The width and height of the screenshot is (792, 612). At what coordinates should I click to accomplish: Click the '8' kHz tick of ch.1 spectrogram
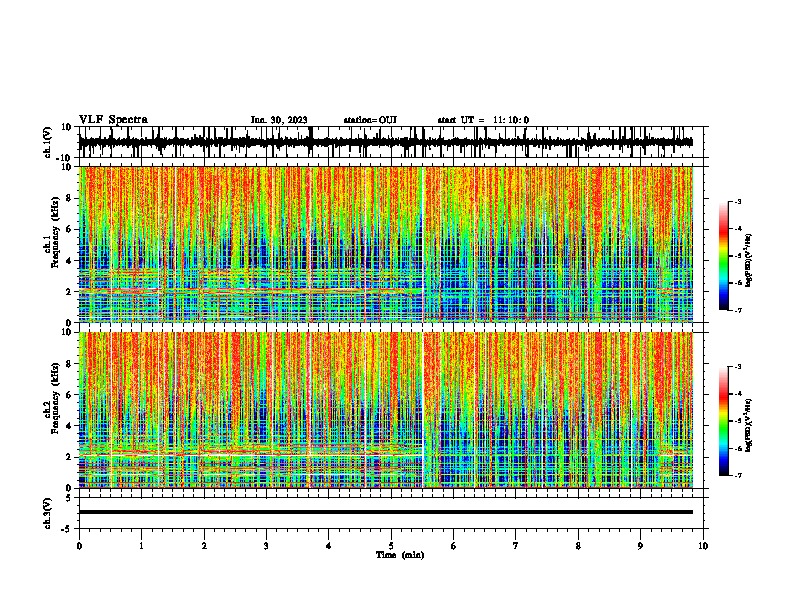tap(69, 198)
